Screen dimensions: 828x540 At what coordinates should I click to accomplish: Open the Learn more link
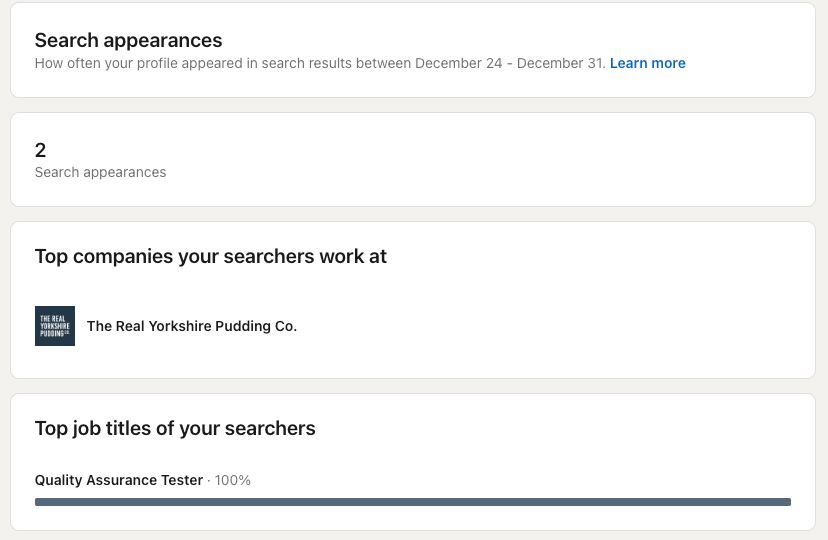coord(647,63)
